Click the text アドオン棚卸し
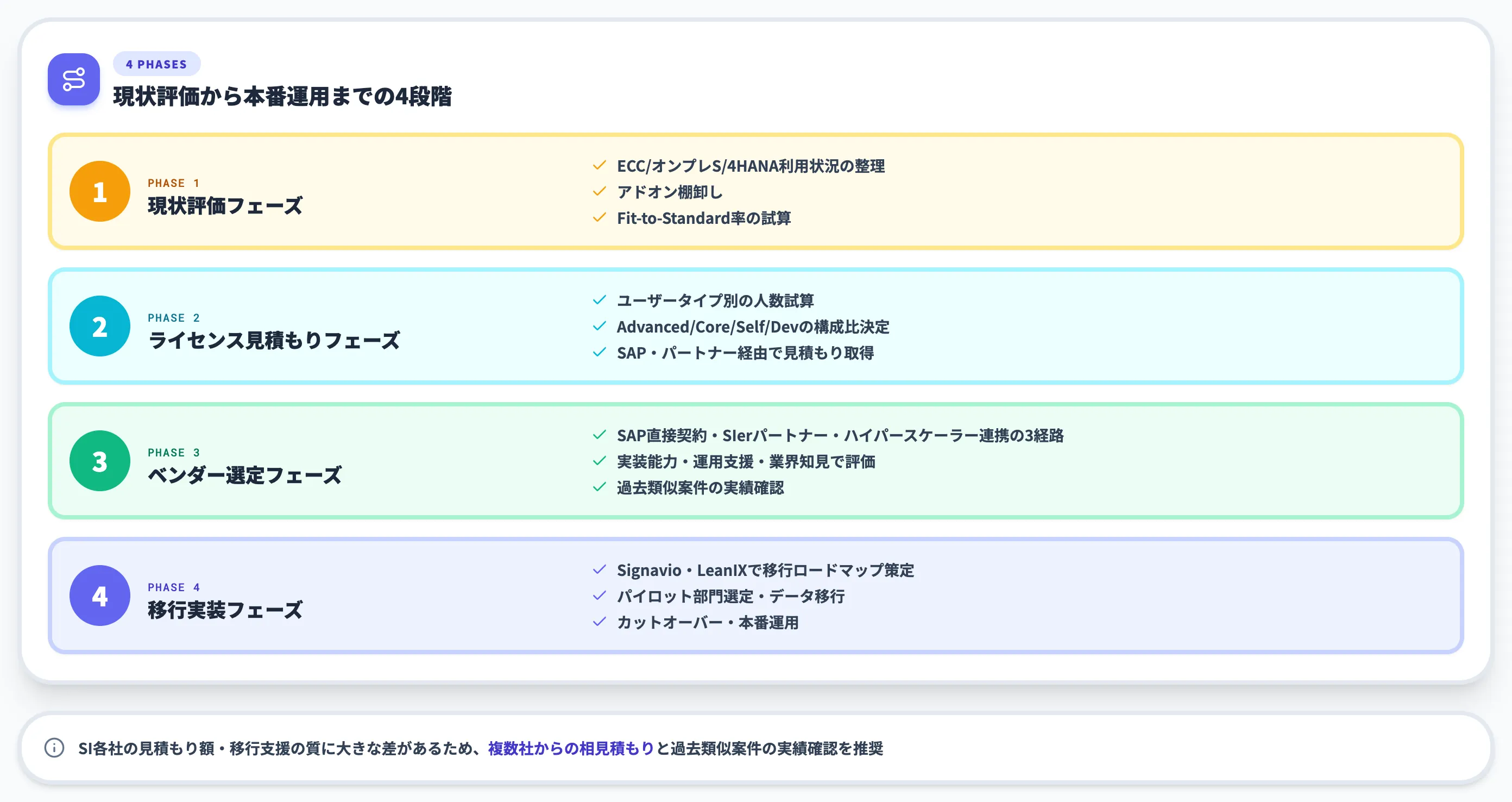Viewport: 1512px width, 802px height. pos(670,192)
